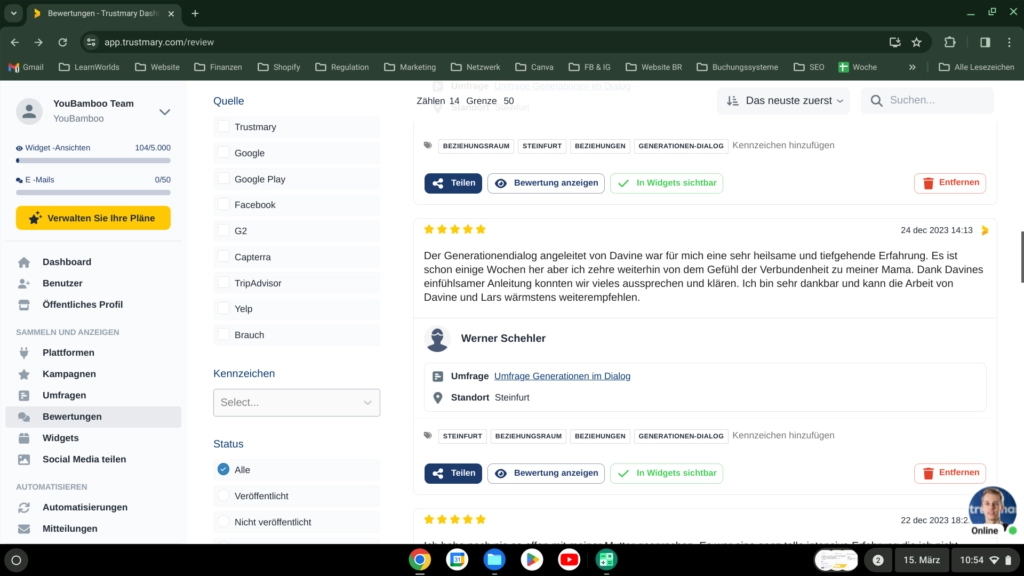Click the Suchen search field
Screen dimensions: 1024x576
pos(927,101)
